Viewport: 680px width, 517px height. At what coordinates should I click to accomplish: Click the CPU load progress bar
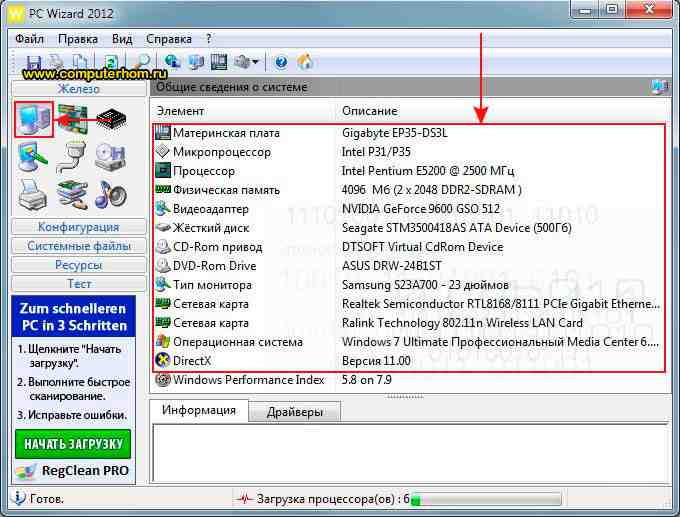pyautogui.click(x=486, y=499)
